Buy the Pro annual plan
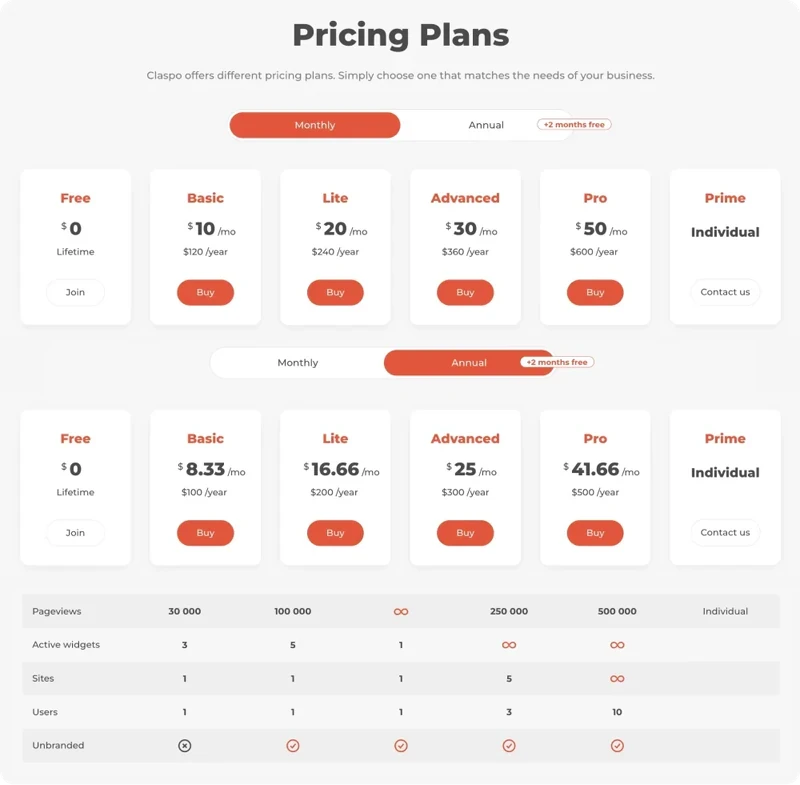Viewport: 800px width, 785px height. pyautogui.click(x=595, y=533)
